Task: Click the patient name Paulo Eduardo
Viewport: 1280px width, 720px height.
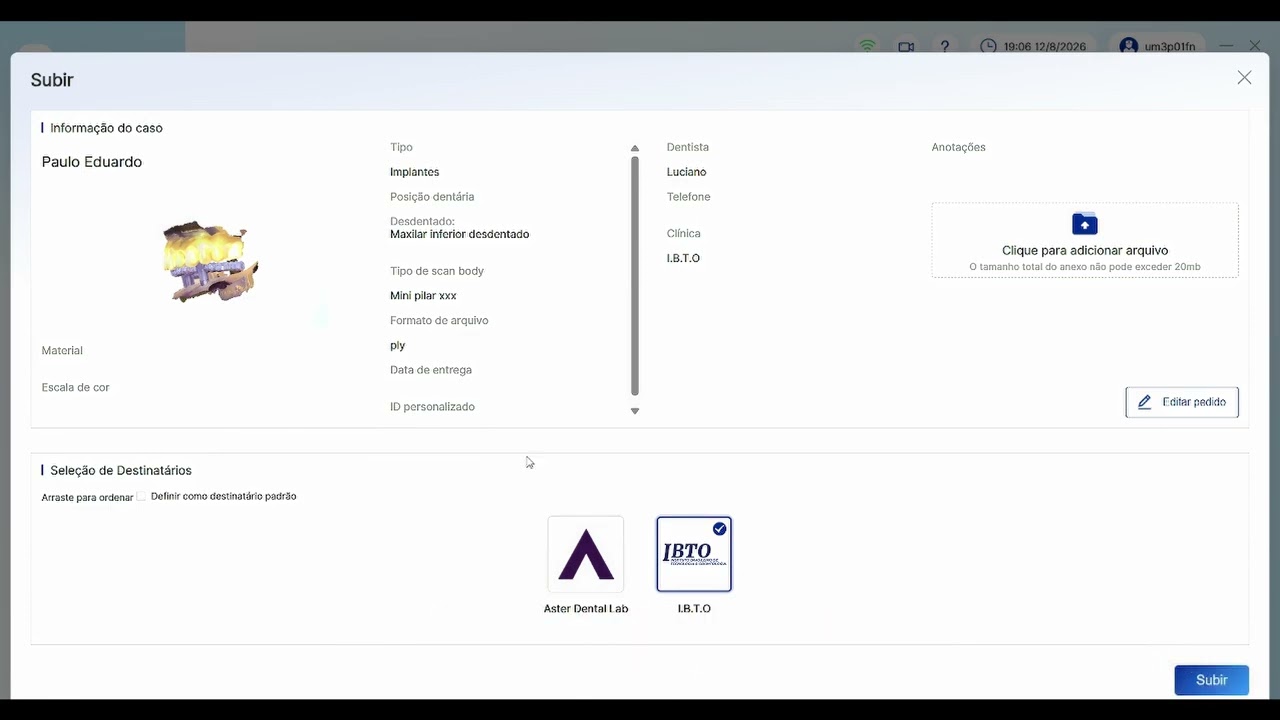Action: 92,162
